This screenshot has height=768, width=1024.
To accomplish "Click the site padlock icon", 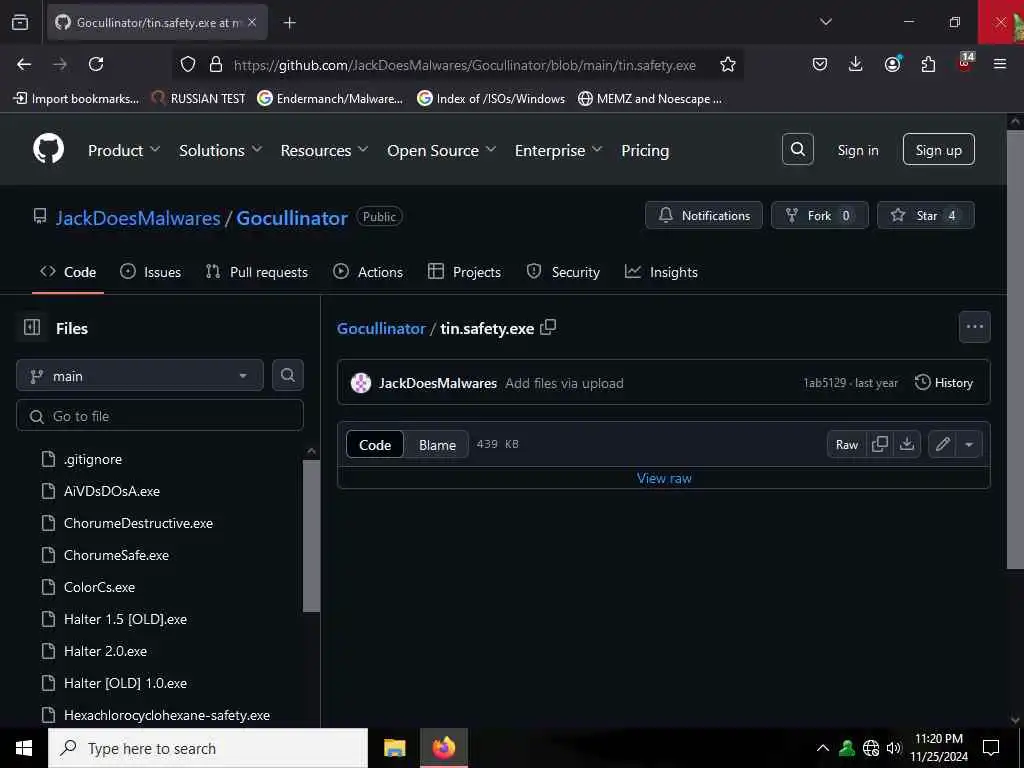I will [x=216, y=64].
